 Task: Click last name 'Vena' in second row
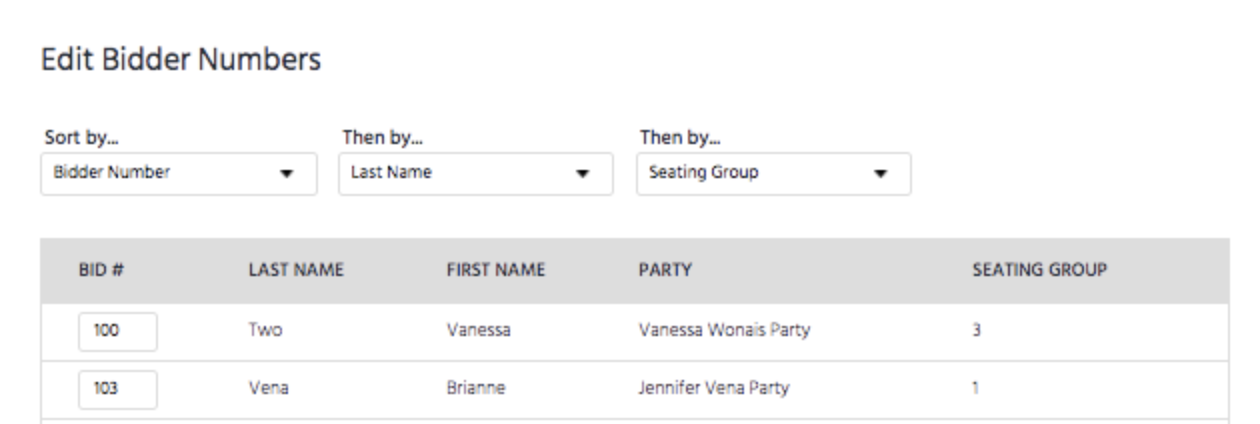(269, 389)
